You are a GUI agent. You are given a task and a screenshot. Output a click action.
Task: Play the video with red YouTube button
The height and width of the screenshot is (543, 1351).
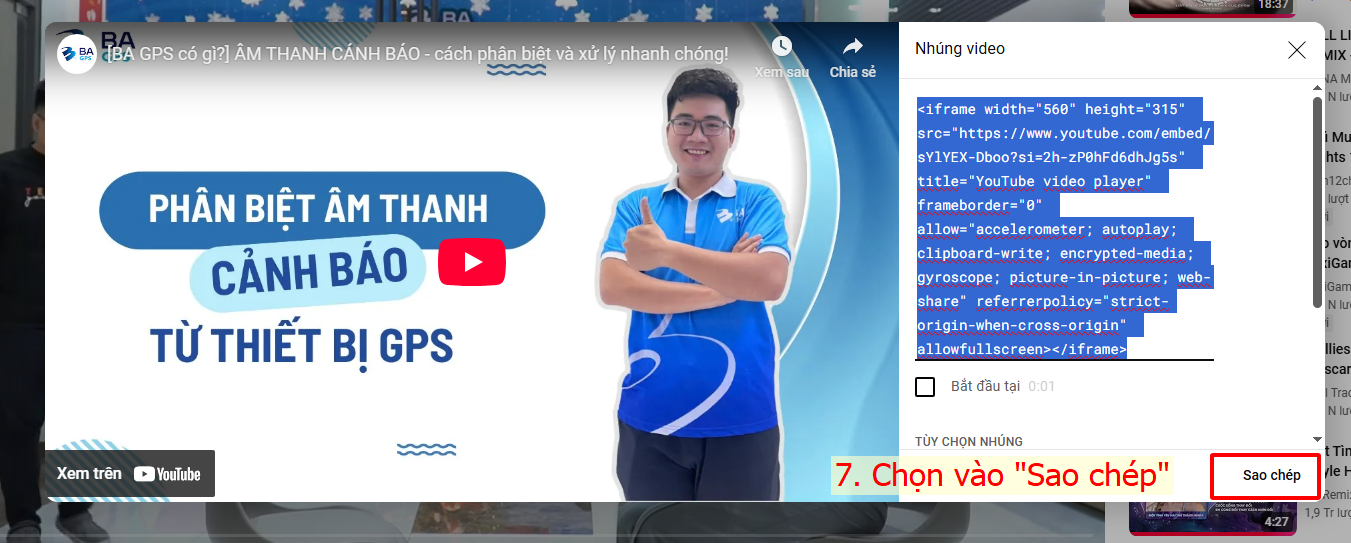tap(472, 262)
